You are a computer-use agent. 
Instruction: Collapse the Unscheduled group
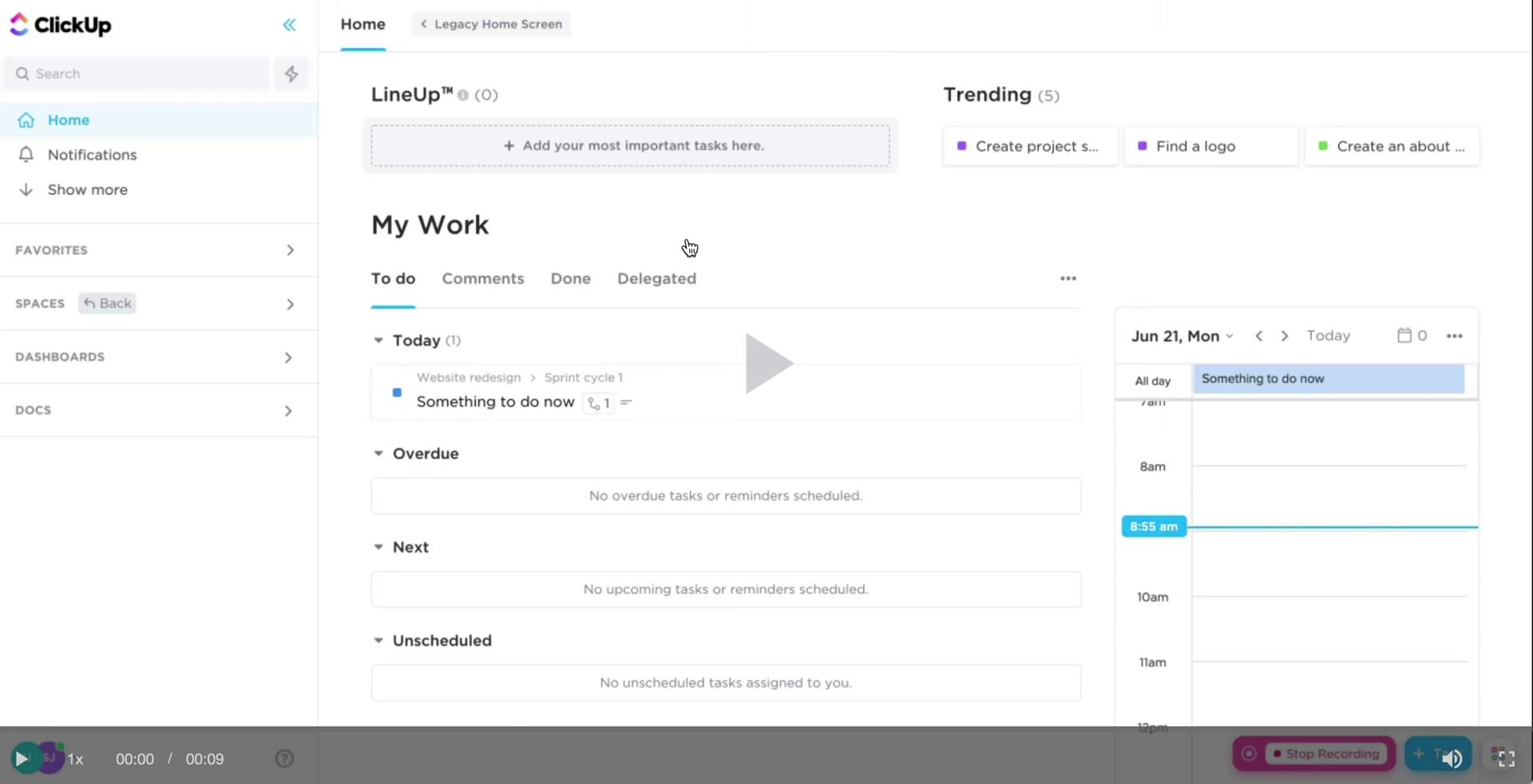(378, 640)
